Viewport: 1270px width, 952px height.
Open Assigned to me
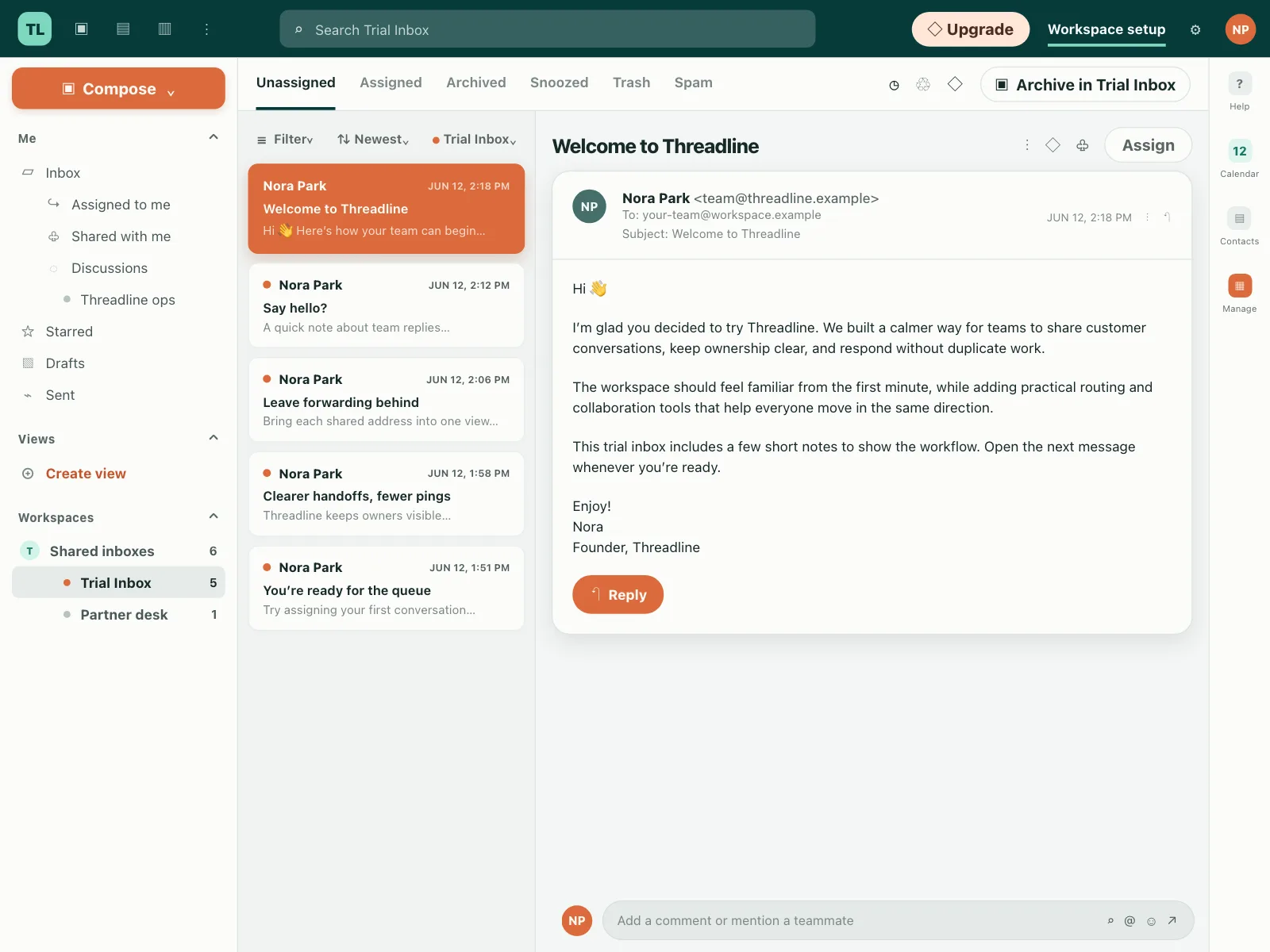[119, 205]
